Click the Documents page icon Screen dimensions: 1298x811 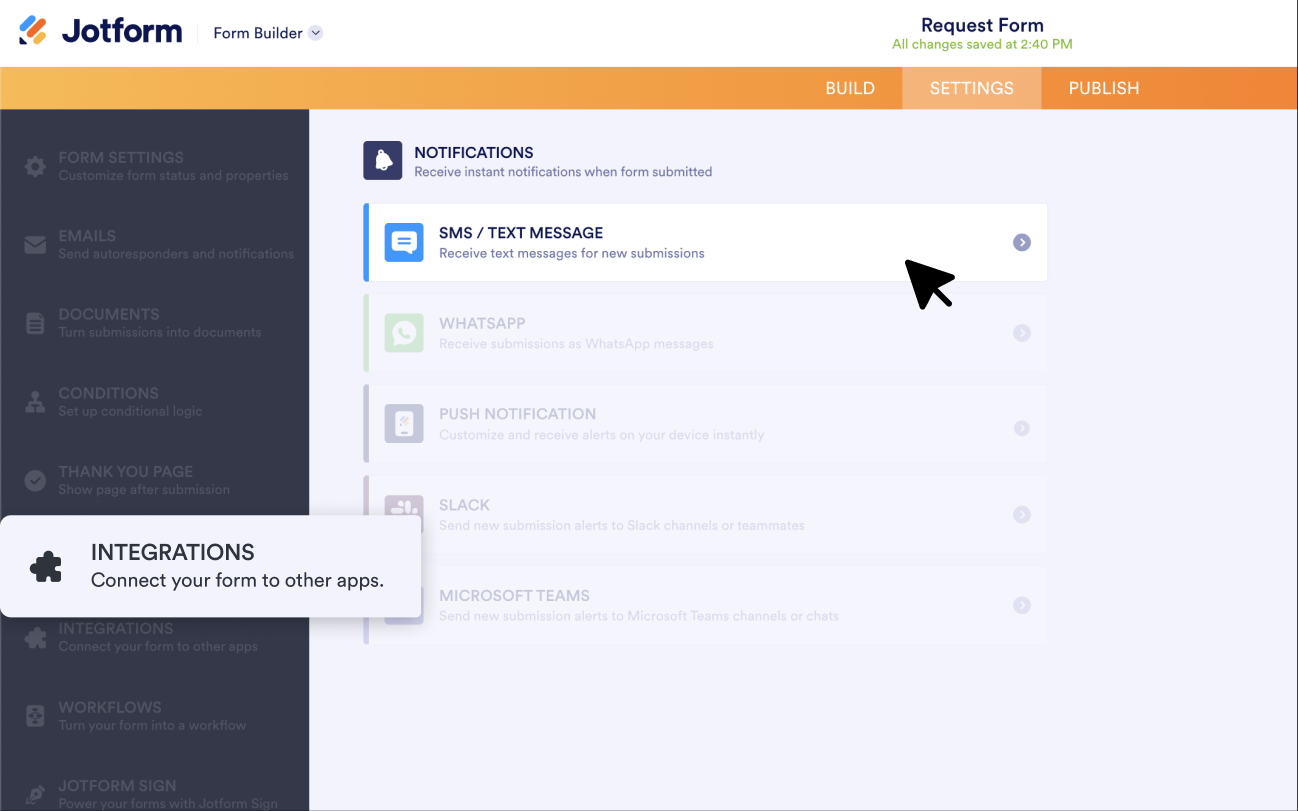click(35, 323)
